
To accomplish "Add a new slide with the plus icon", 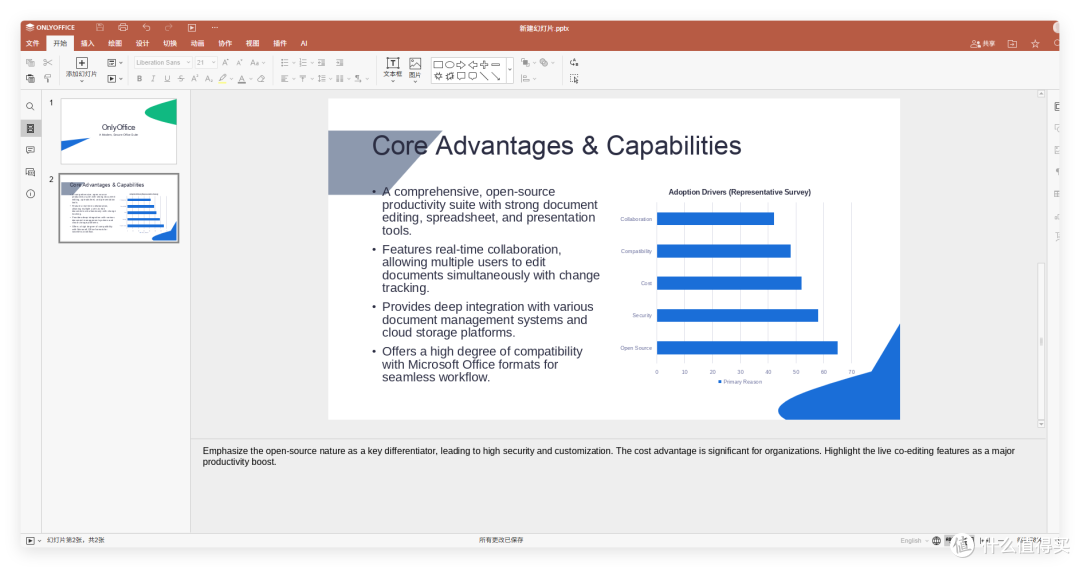I will pyautogui.click(x=81, y=63).
